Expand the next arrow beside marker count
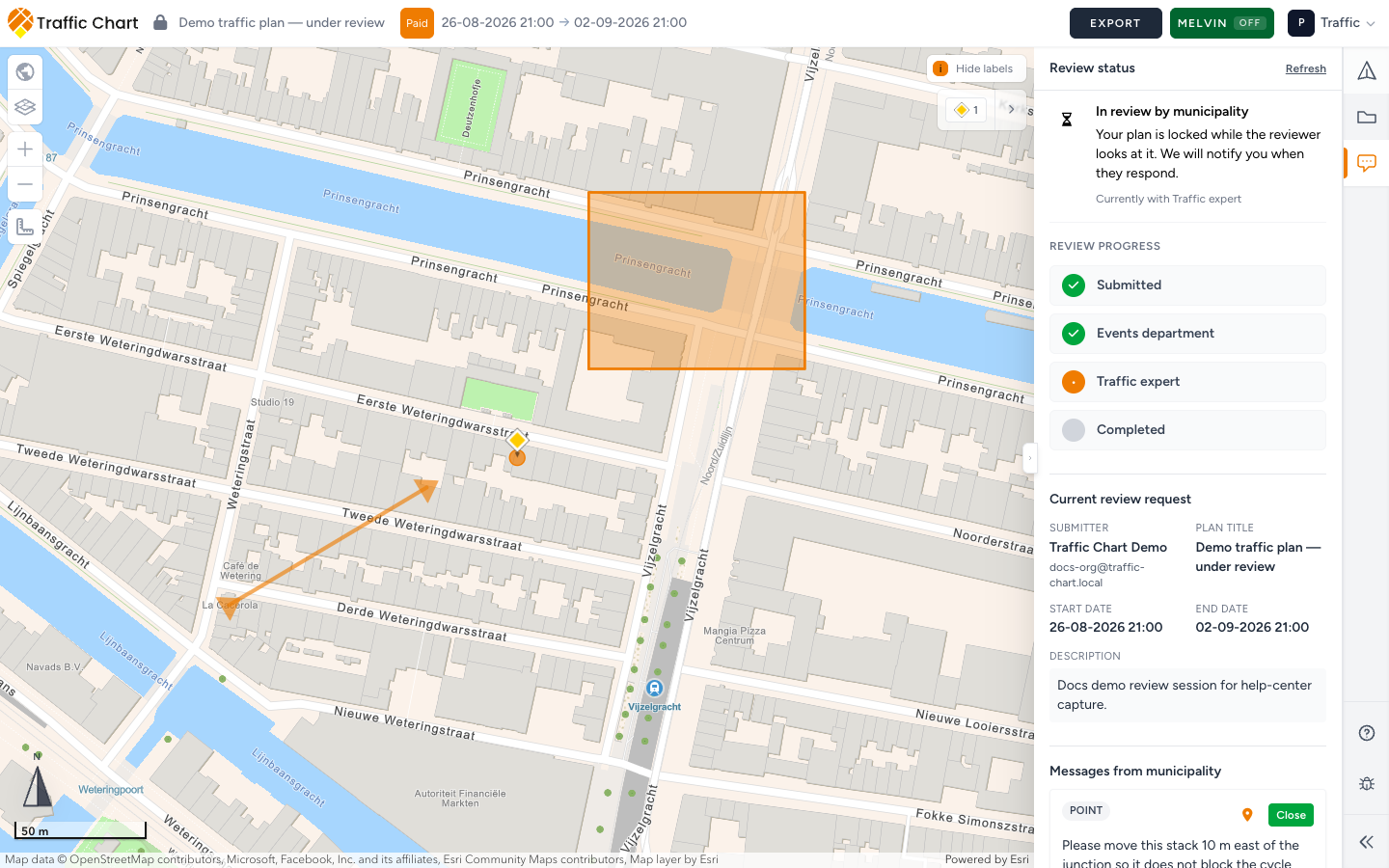Screen dimensions: 1389x868 [x=1011, y=109]
